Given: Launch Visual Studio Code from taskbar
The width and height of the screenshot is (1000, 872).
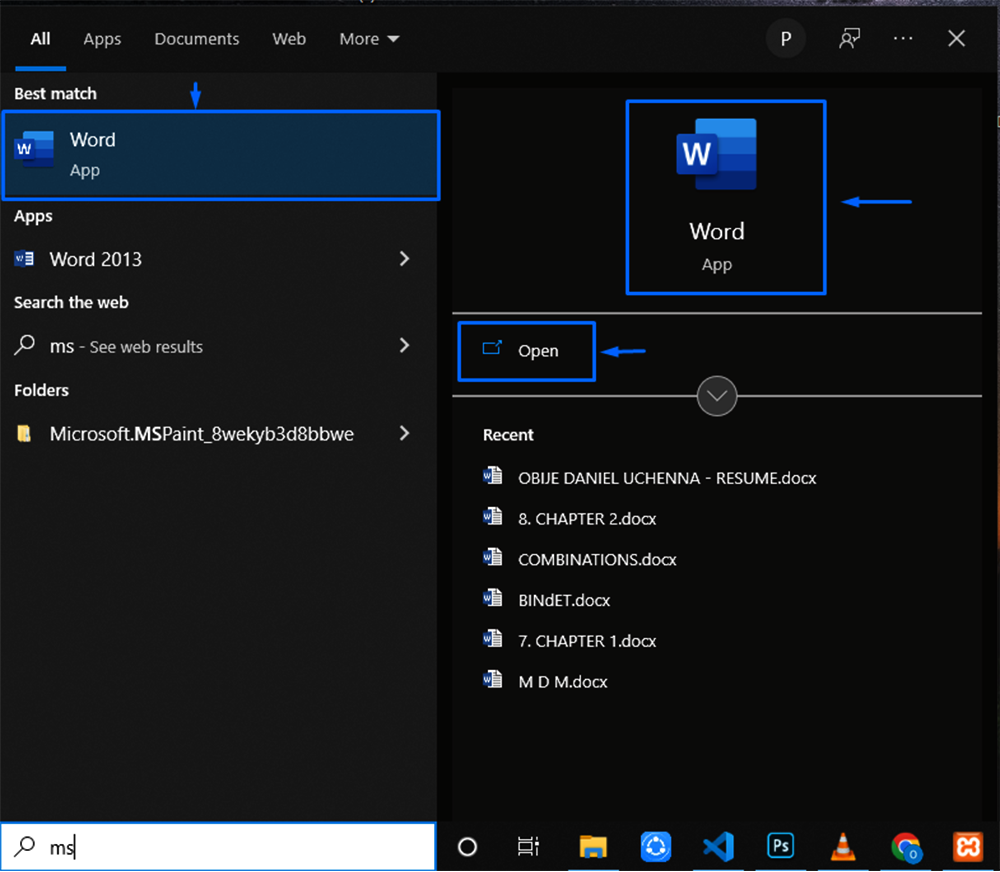Looking at the screenshot, I should click(718, 847).
